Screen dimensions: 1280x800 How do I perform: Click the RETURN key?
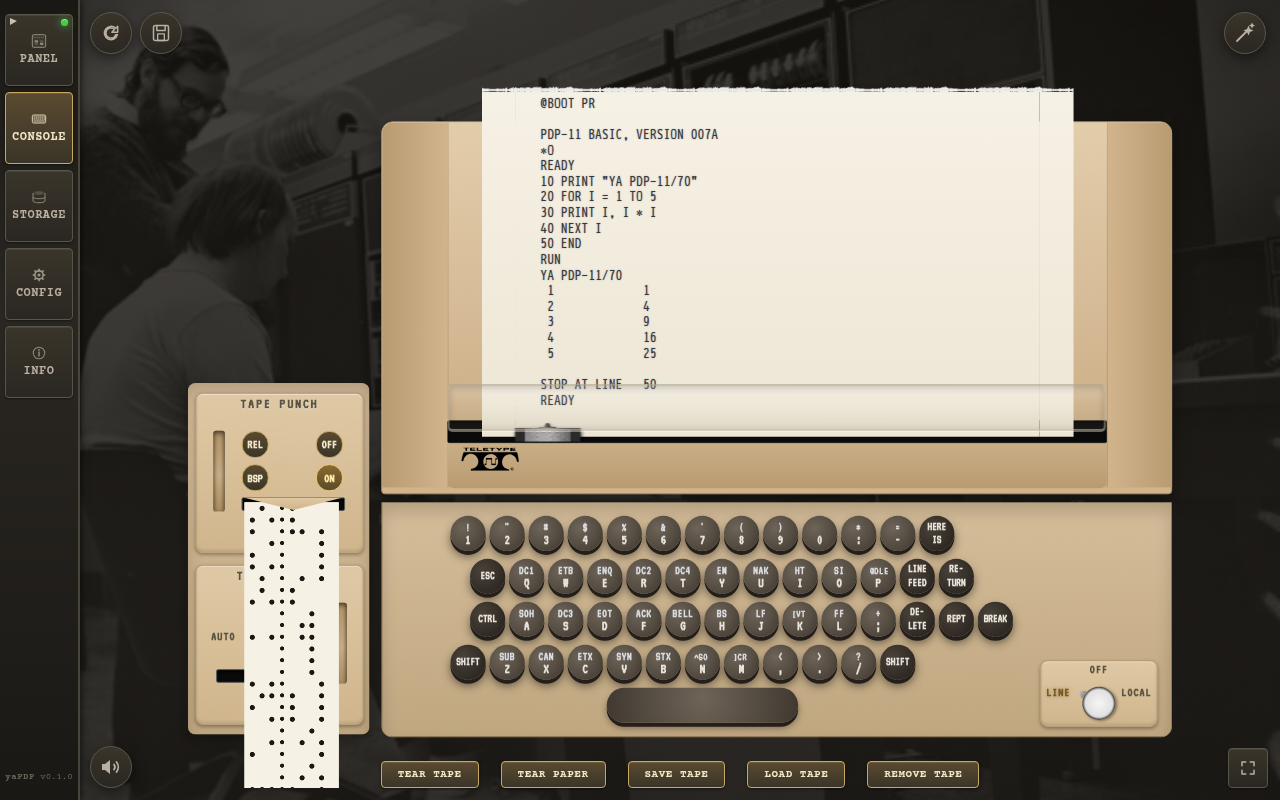point(956,577)
